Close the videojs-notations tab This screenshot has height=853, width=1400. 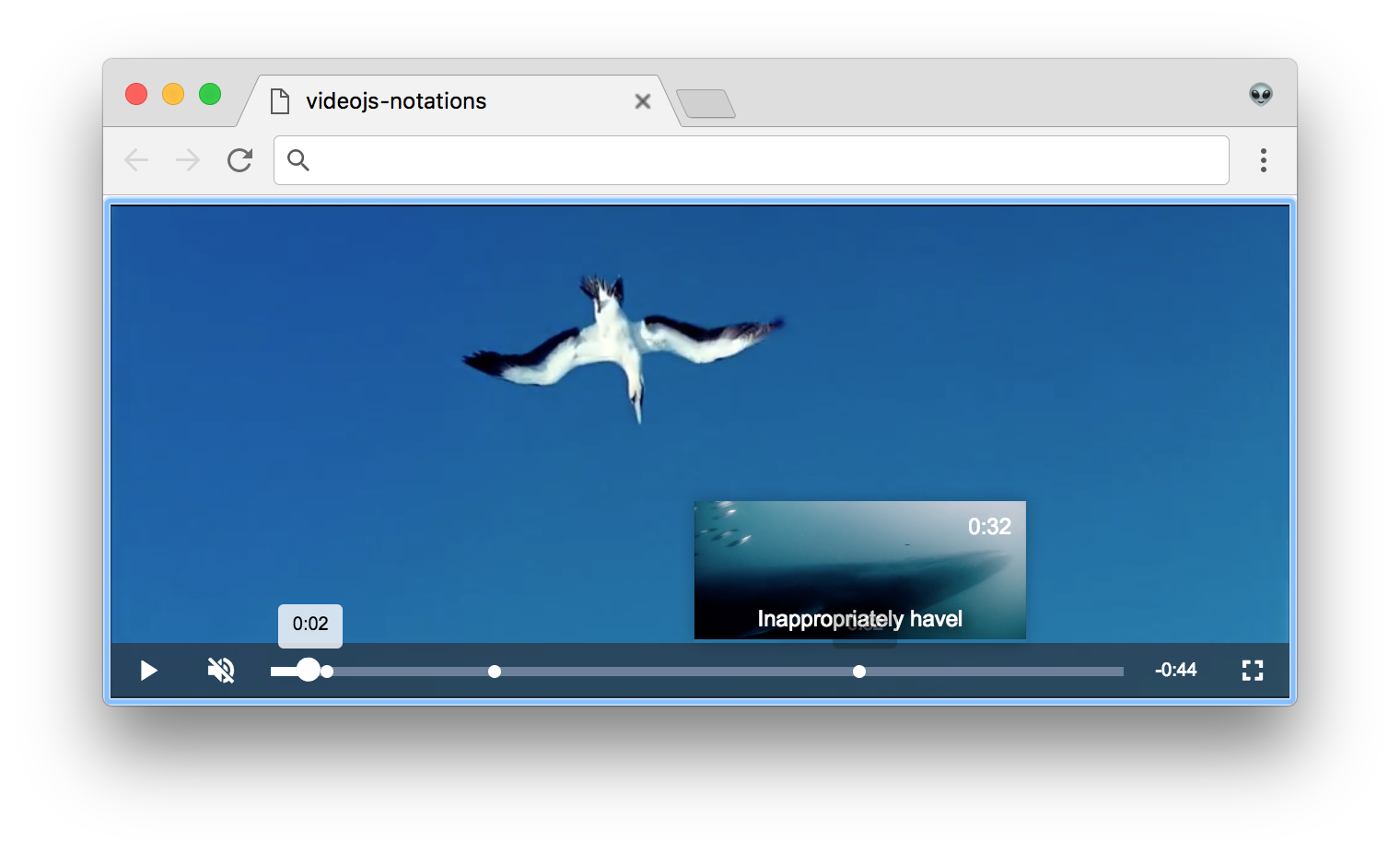(x=642, y=101)
